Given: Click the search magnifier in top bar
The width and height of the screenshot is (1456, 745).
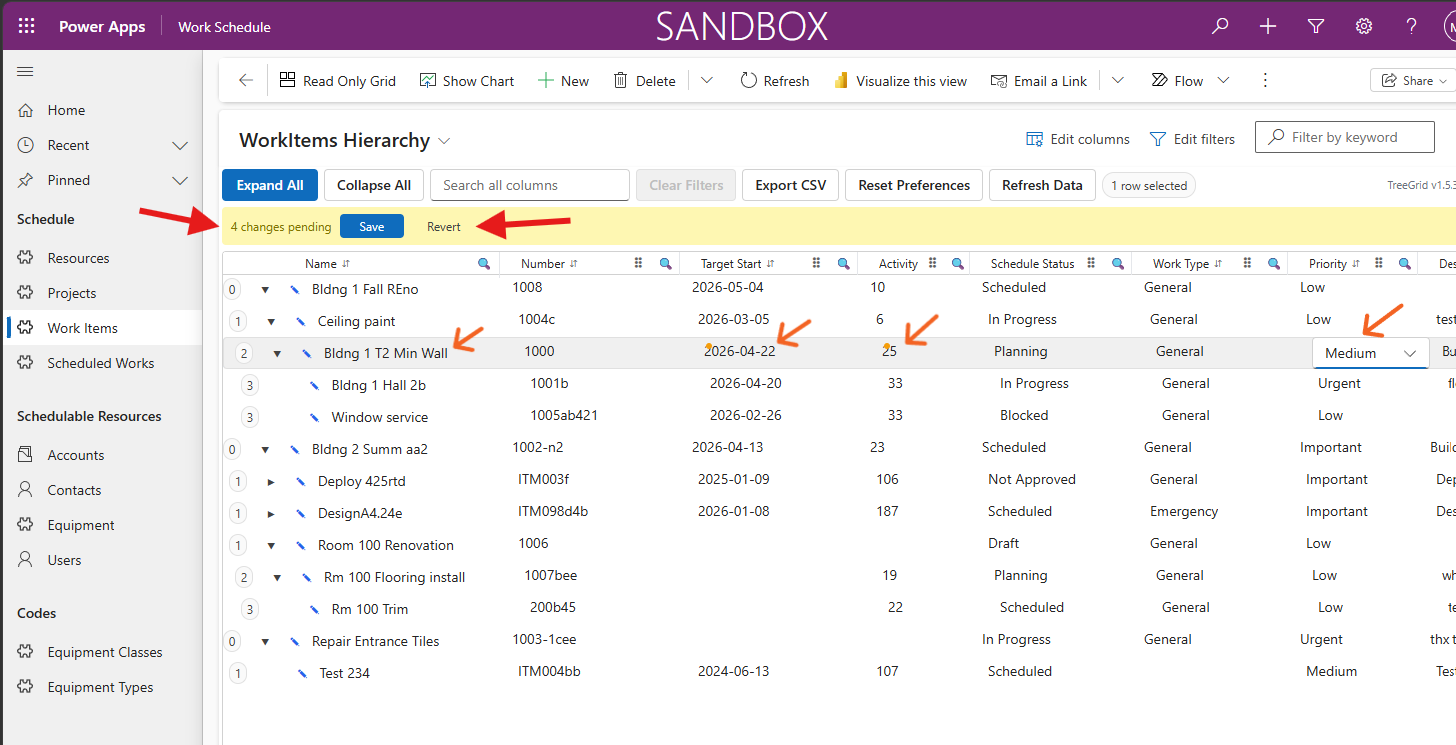Looking at the screenshot, I should [1220, 27].
